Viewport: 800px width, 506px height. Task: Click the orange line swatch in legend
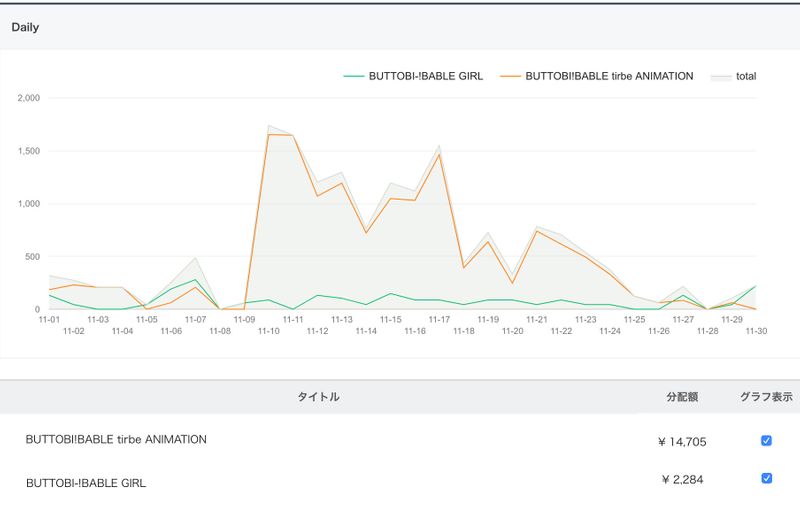coord(510,76)
